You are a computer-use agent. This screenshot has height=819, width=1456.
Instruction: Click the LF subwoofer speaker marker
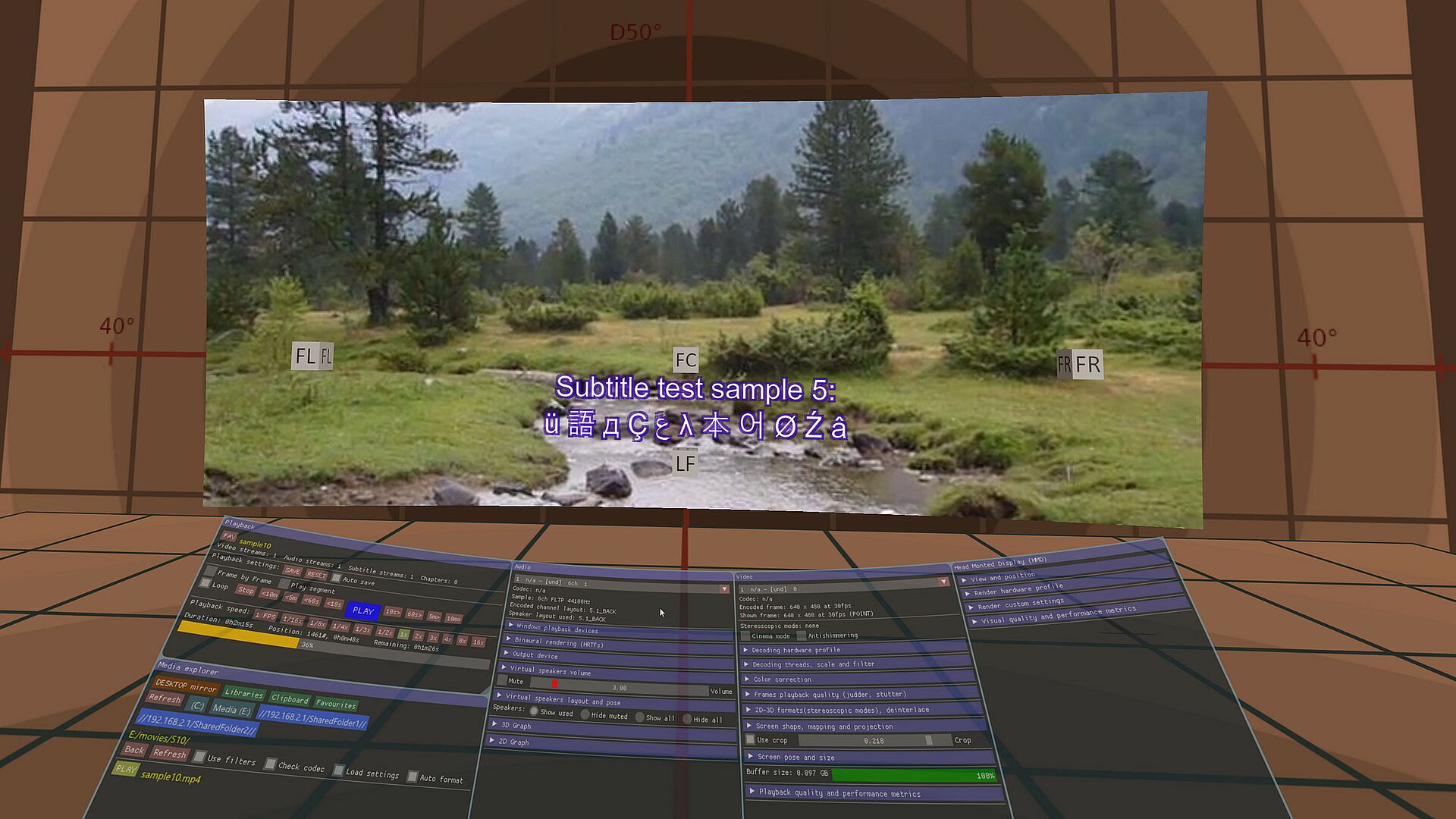(x=685, y=463)
